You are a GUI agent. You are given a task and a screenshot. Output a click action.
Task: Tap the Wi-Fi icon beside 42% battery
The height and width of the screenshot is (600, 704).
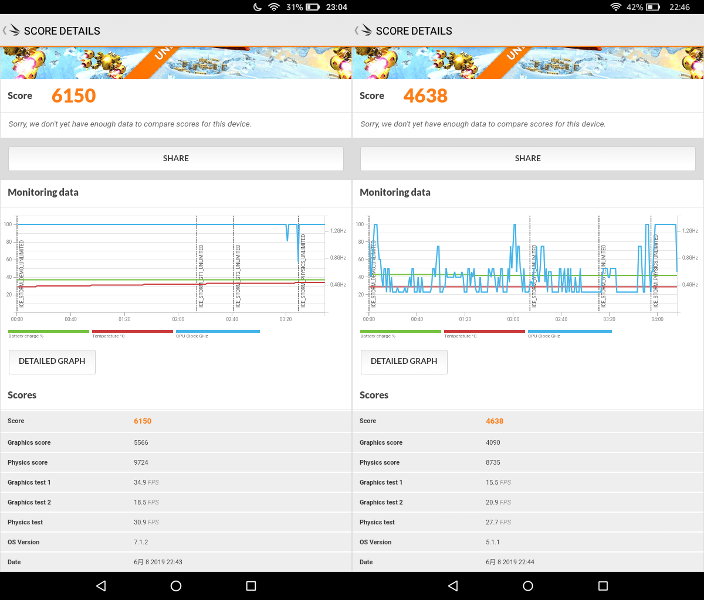(616, 7)
